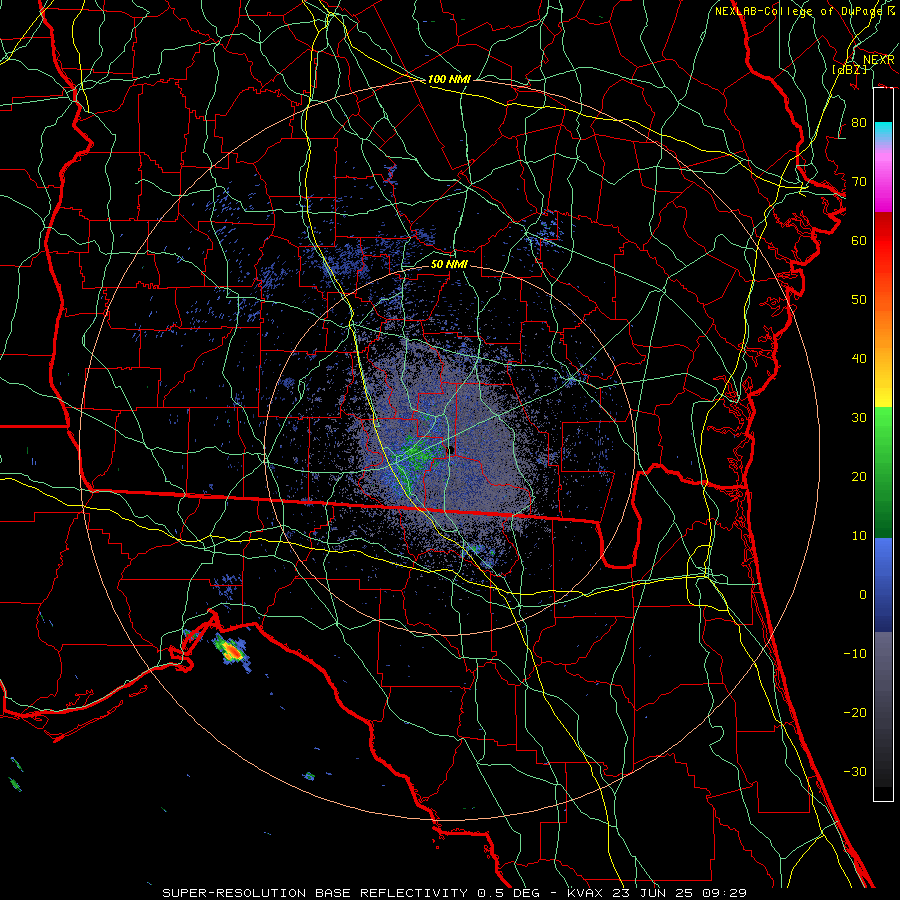Click the cyan segment of the color bar
Image resolution: width=900 pixels, height=900 pixels.
pyautogui.click(x=883, y=131)
